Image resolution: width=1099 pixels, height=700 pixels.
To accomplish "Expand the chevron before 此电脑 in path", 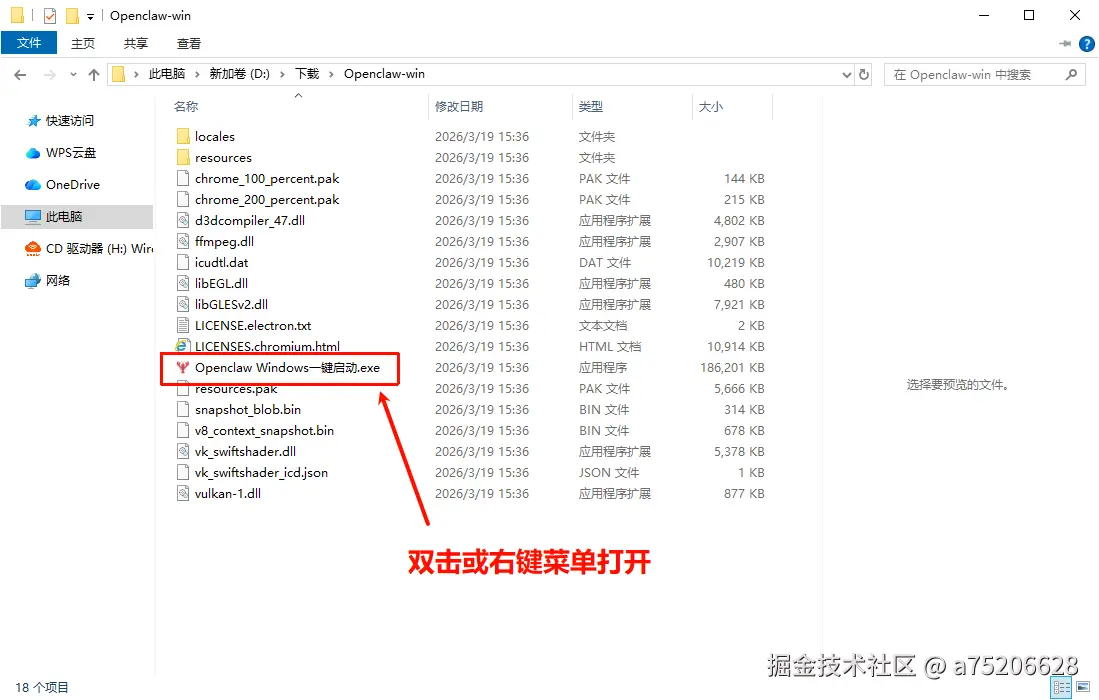I will (136, 74).
